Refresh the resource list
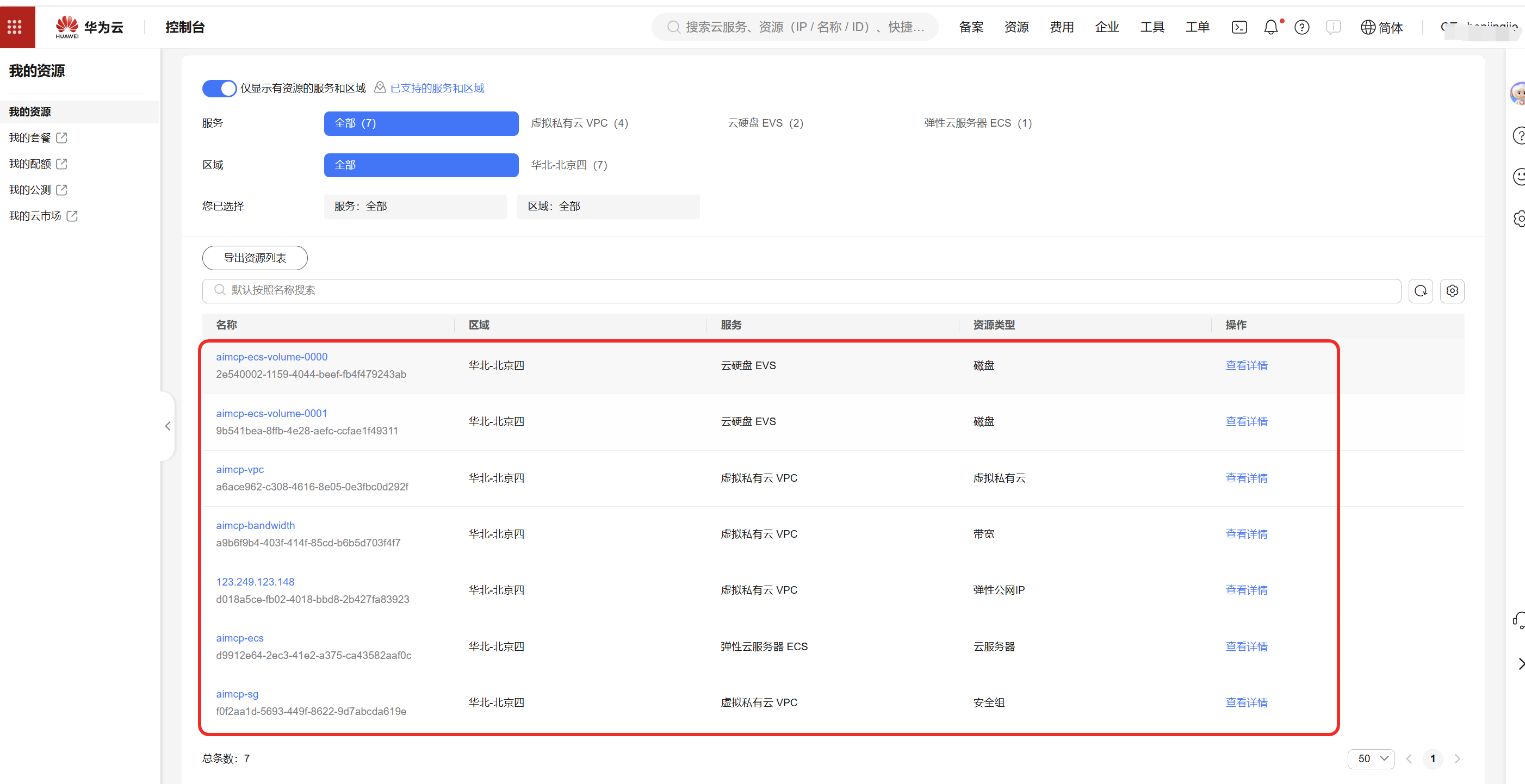Image resolution: width=1525 pixels, height=784 pixels. (x=1420, y=290)
